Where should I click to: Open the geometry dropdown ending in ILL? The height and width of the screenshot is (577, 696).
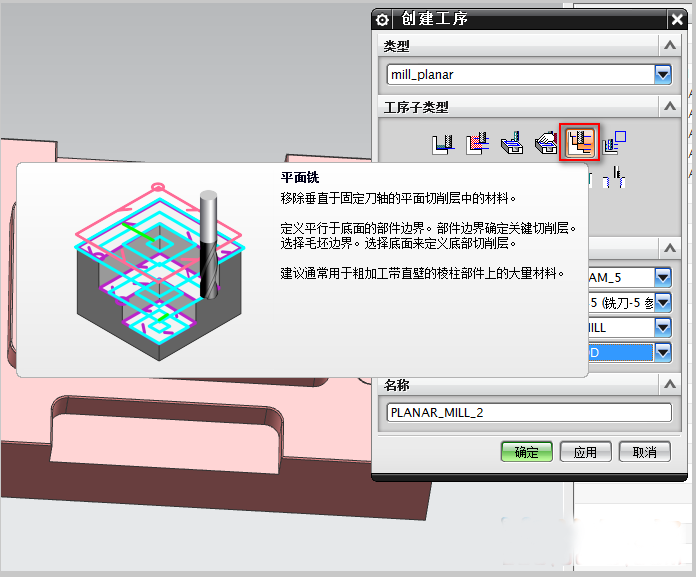click(662, 327)
